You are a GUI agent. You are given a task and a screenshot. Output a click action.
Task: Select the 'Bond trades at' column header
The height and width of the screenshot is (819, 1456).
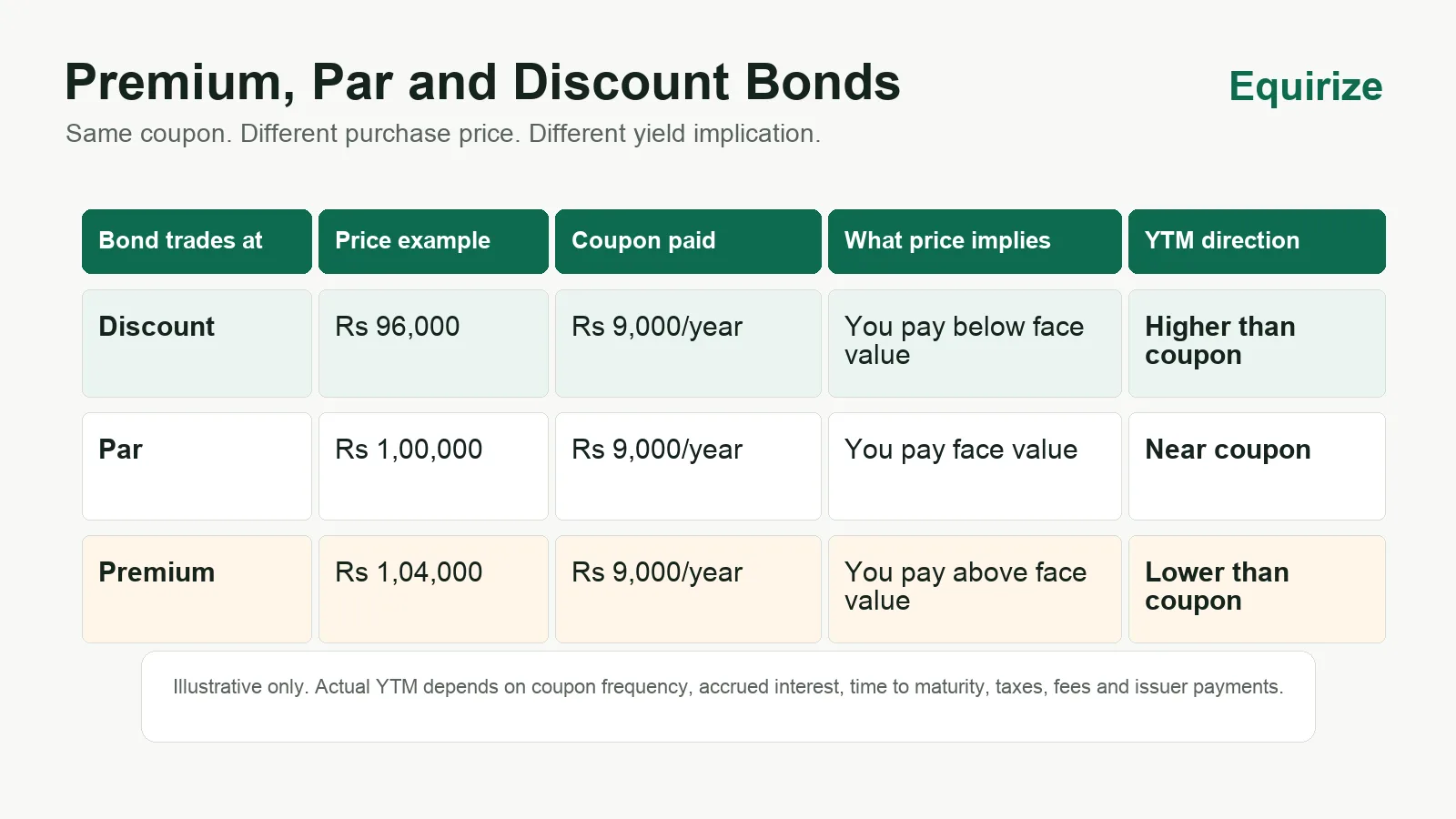click(x=197, y=241)
